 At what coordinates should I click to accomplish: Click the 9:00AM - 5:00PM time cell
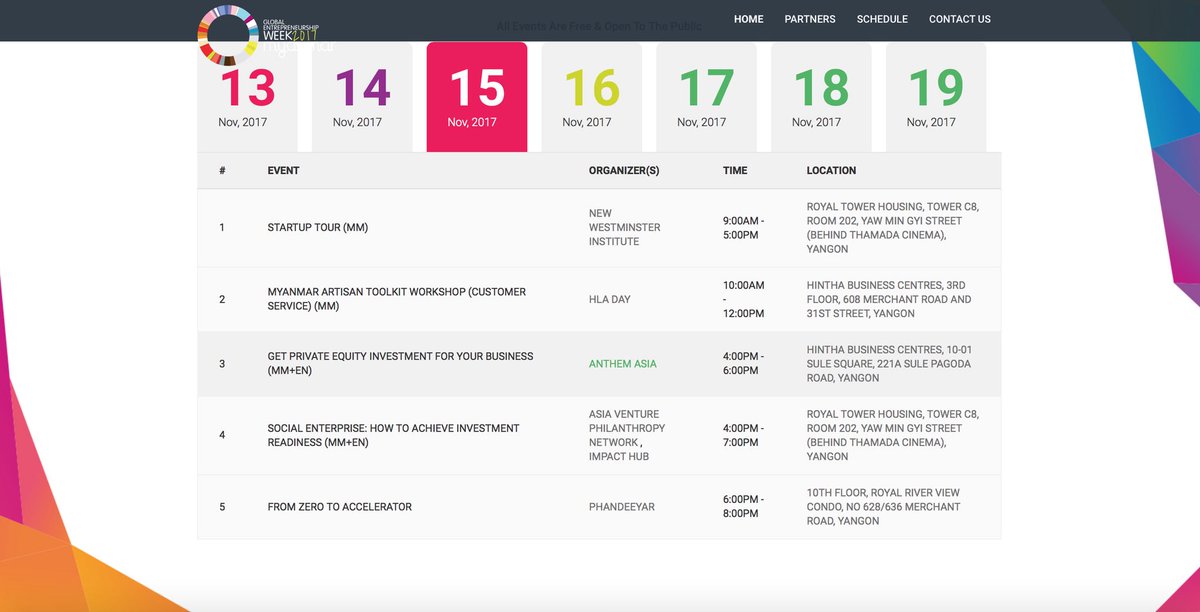(744, 228)
